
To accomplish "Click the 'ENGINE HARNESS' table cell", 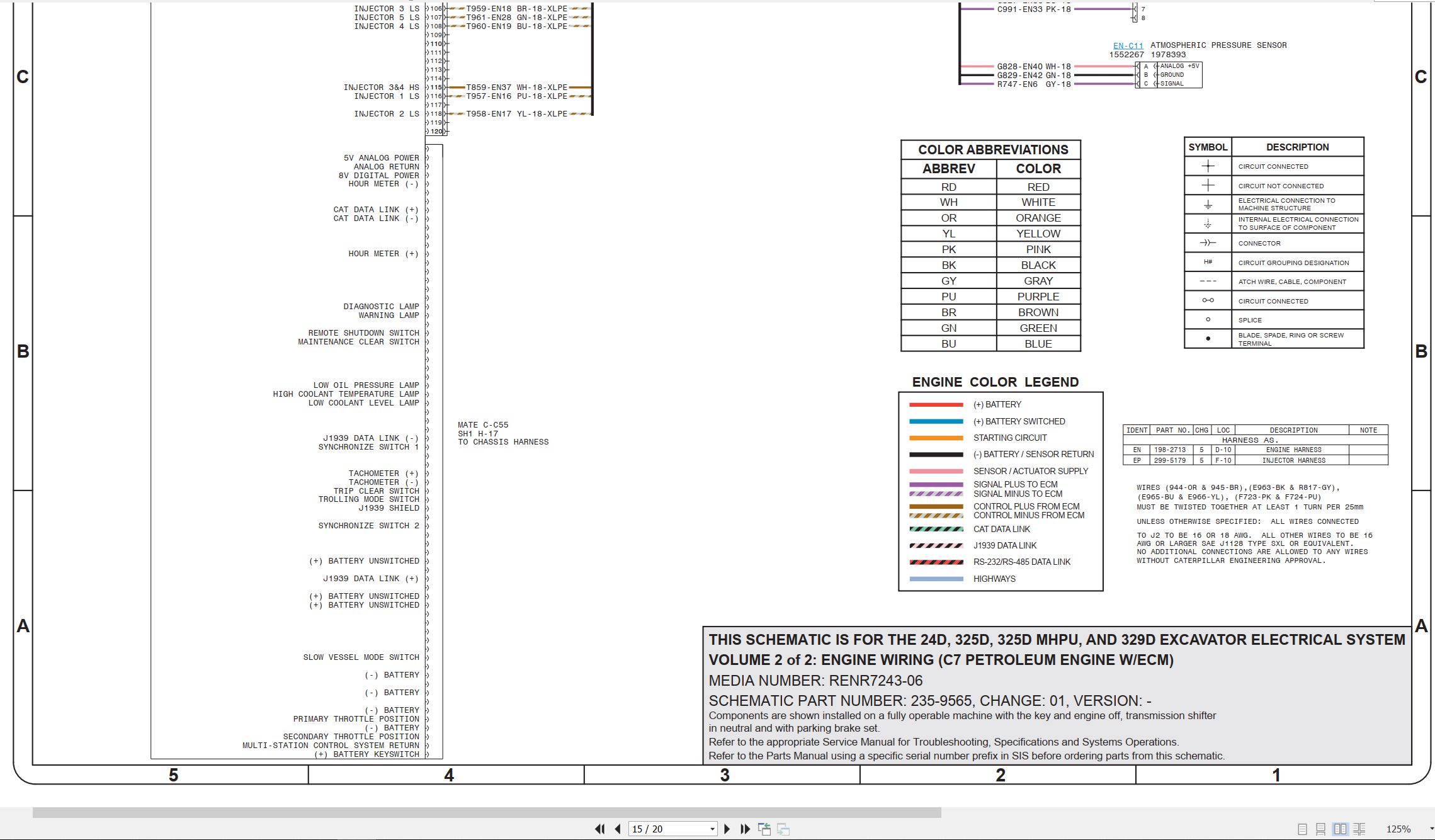I will tap(1293, 450).
